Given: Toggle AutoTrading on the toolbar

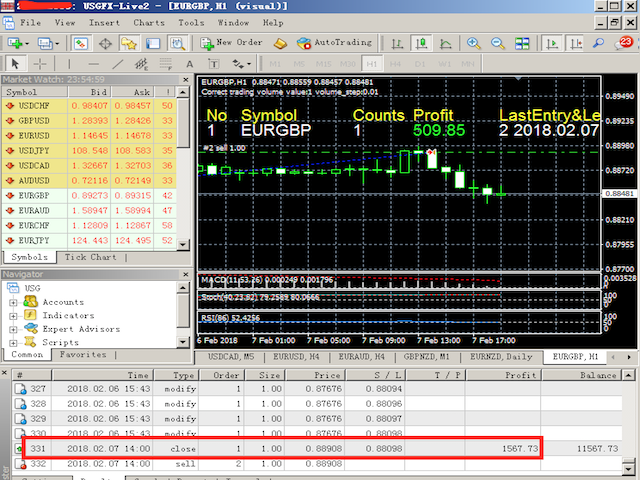Looking at the screenshot, I should coord(334,43).
